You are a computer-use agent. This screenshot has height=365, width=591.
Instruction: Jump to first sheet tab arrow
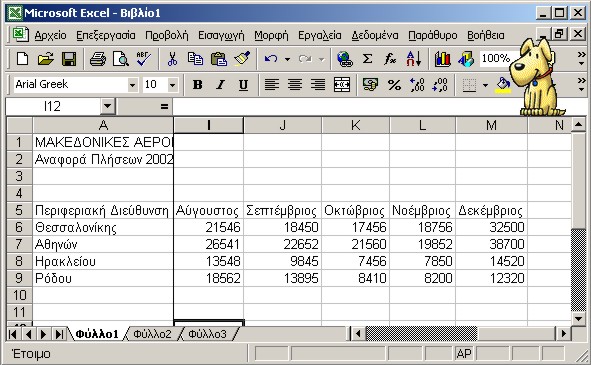pyautogui.click(x=12, y=334)
